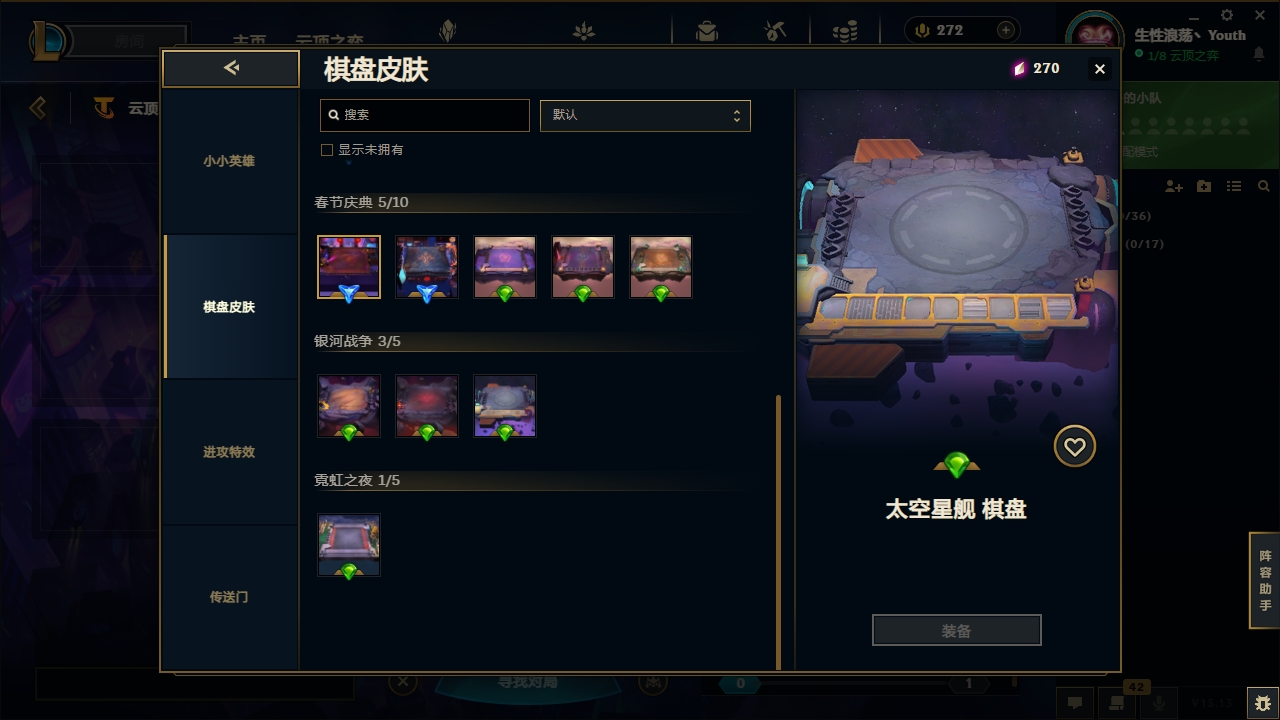The width and height of the screenshot is (1280, 720).
Task: Open the 阵容助手 side panel
Action: [x=1265, y=580]
